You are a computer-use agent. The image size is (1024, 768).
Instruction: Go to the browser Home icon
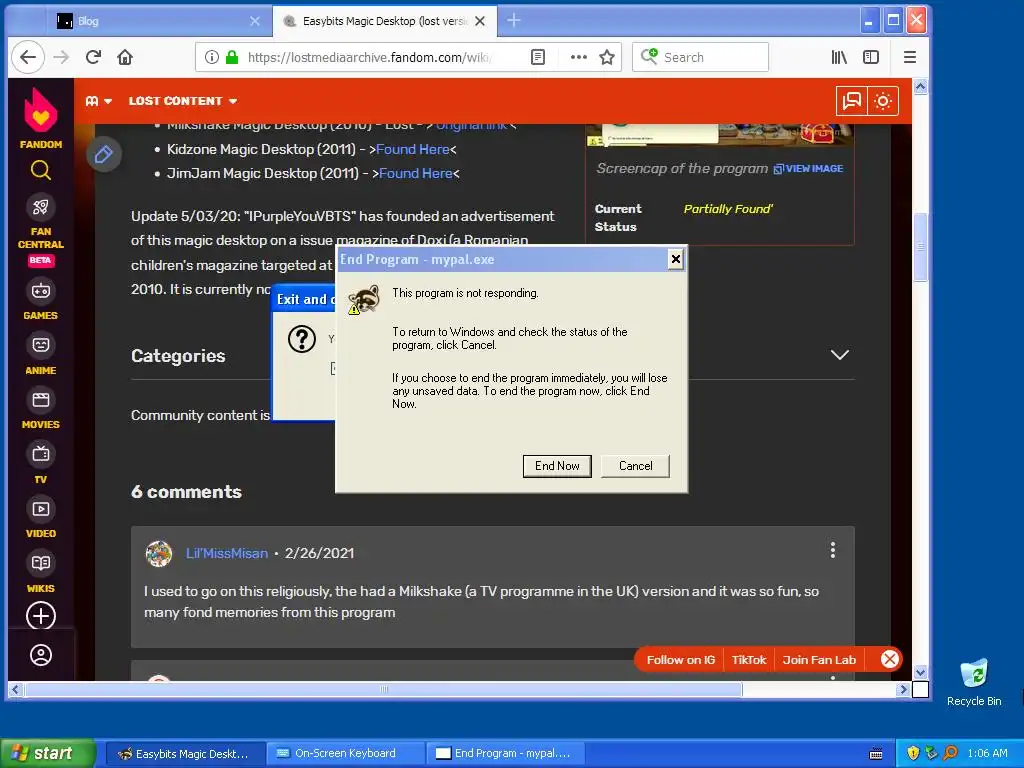click(x=125, y=57)
